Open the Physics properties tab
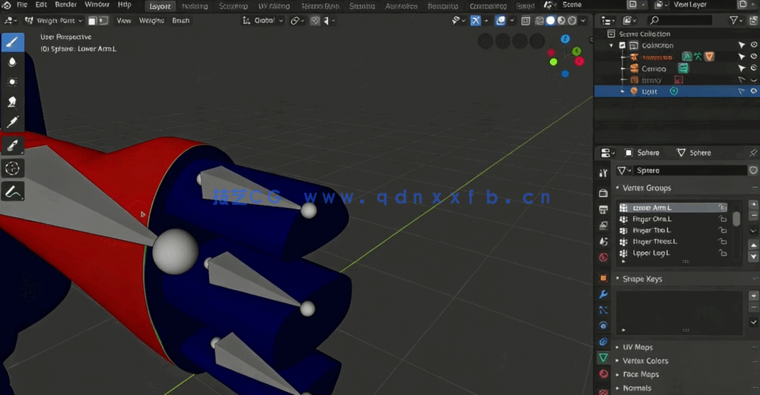Screen dimensions: 760x395 click(603, 326)
